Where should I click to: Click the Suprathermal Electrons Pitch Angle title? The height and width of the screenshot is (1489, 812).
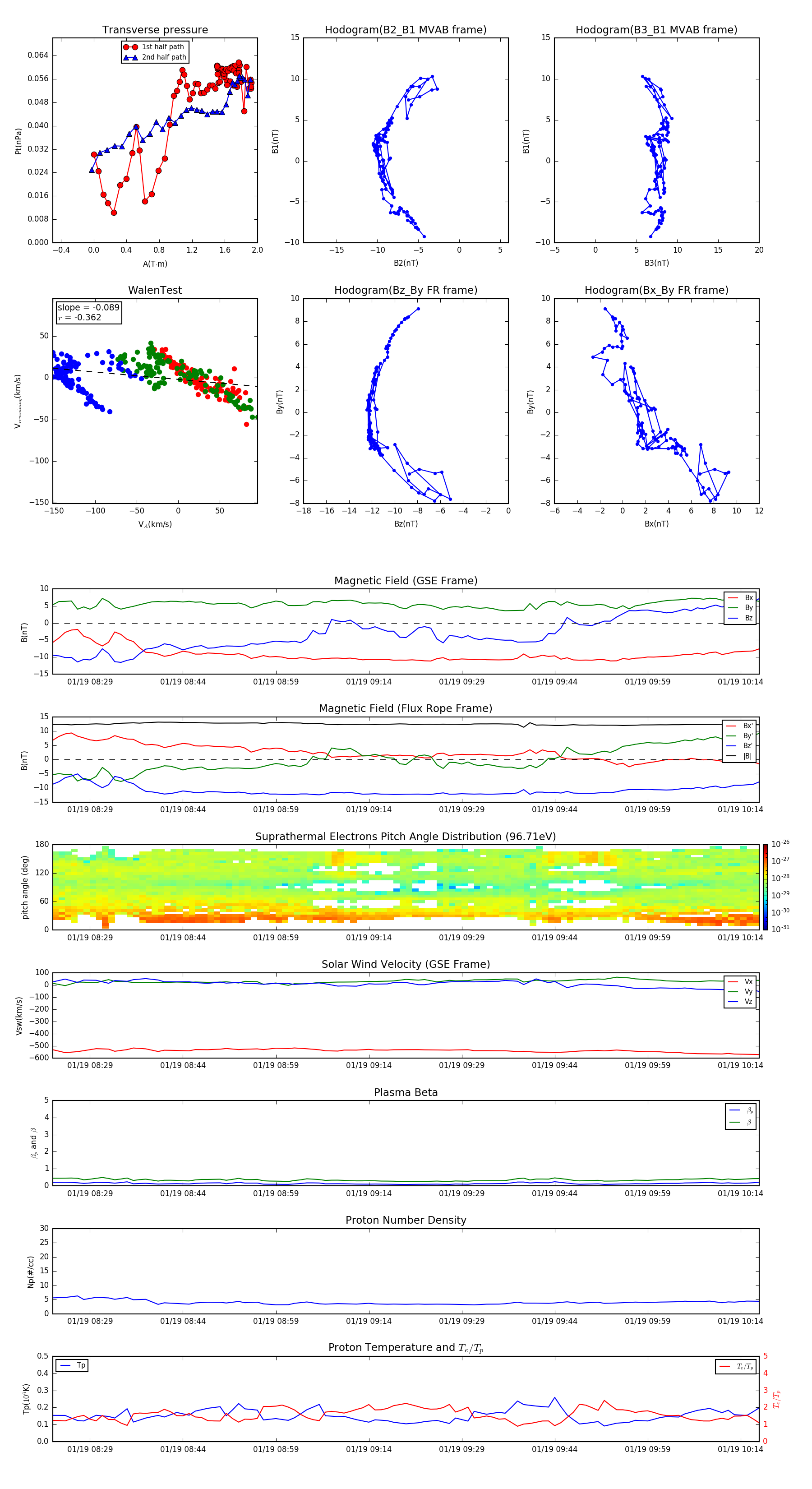click(406, 837)
